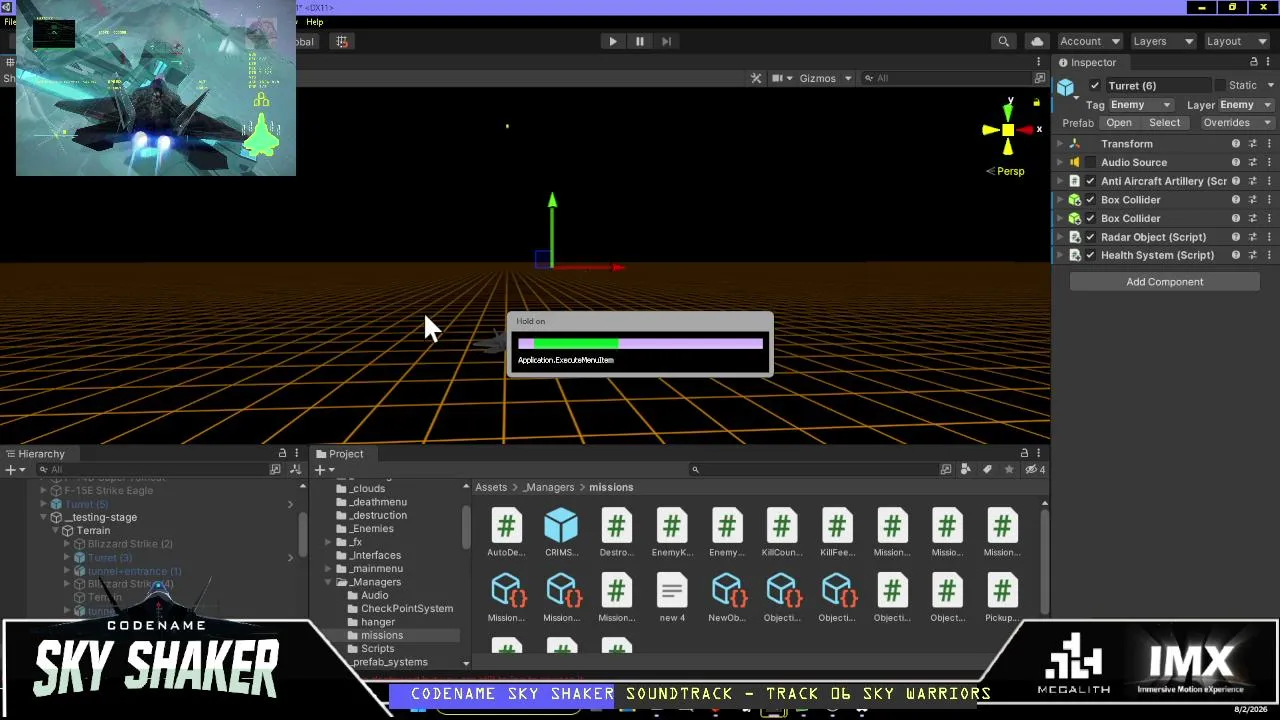The width and height of the screenshot is (1280, 720).
Task: Open the cloud services icon
Action: (x=1037, y=41)
